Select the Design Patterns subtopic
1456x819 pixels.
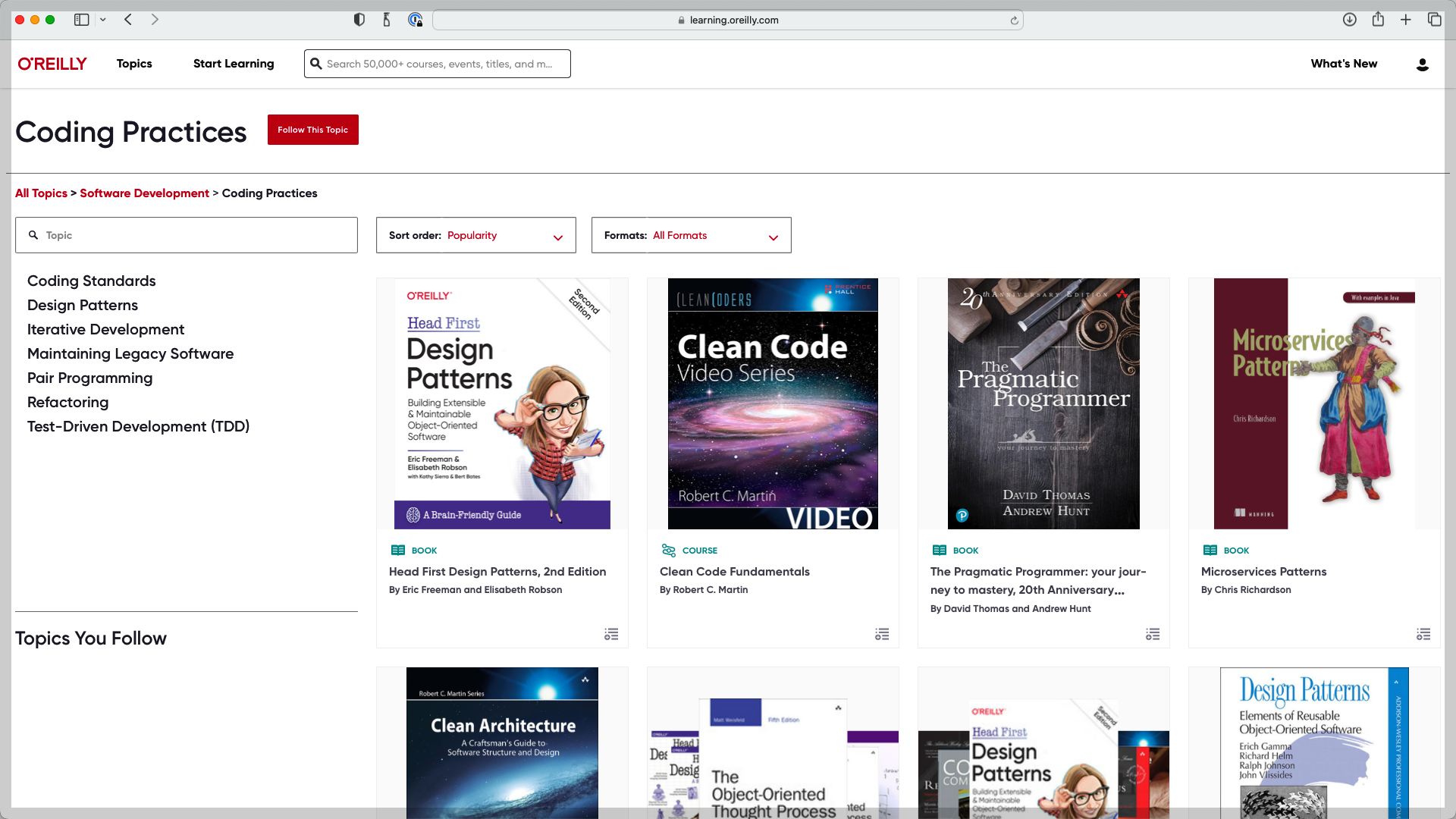pyautogui.click(x=83, y=305)
